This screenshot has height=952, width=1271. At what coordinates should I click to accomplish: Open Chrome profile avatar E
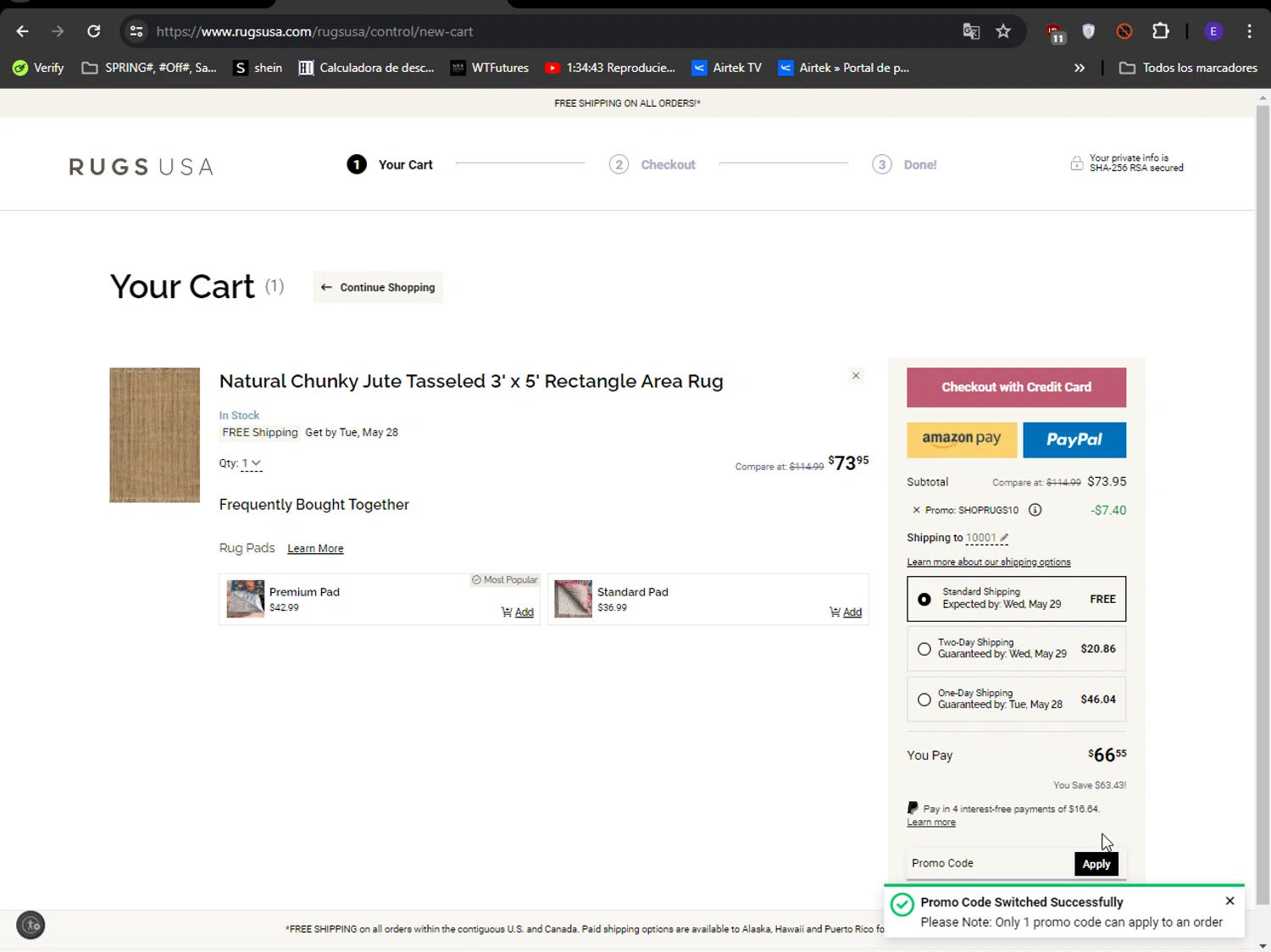(x=1213, y=31)
